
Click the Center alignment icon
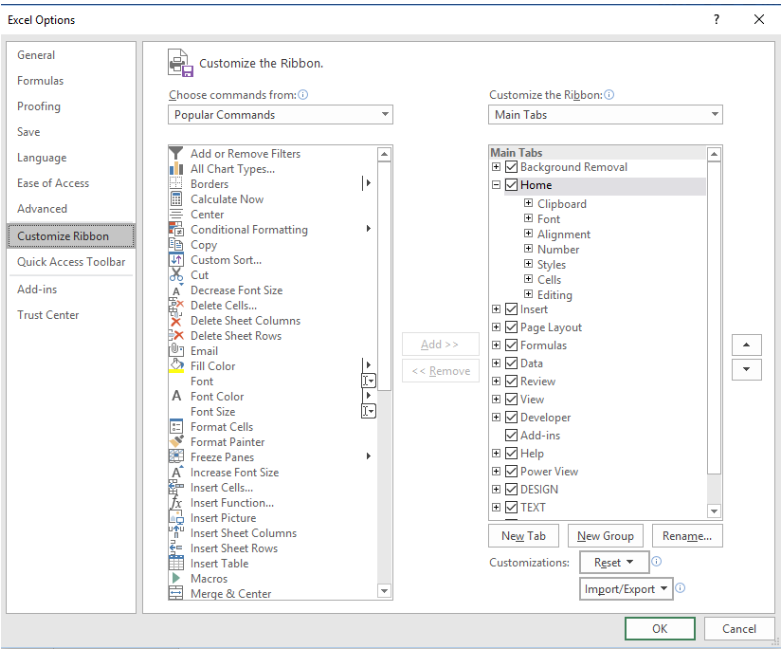tap(176, 214)
